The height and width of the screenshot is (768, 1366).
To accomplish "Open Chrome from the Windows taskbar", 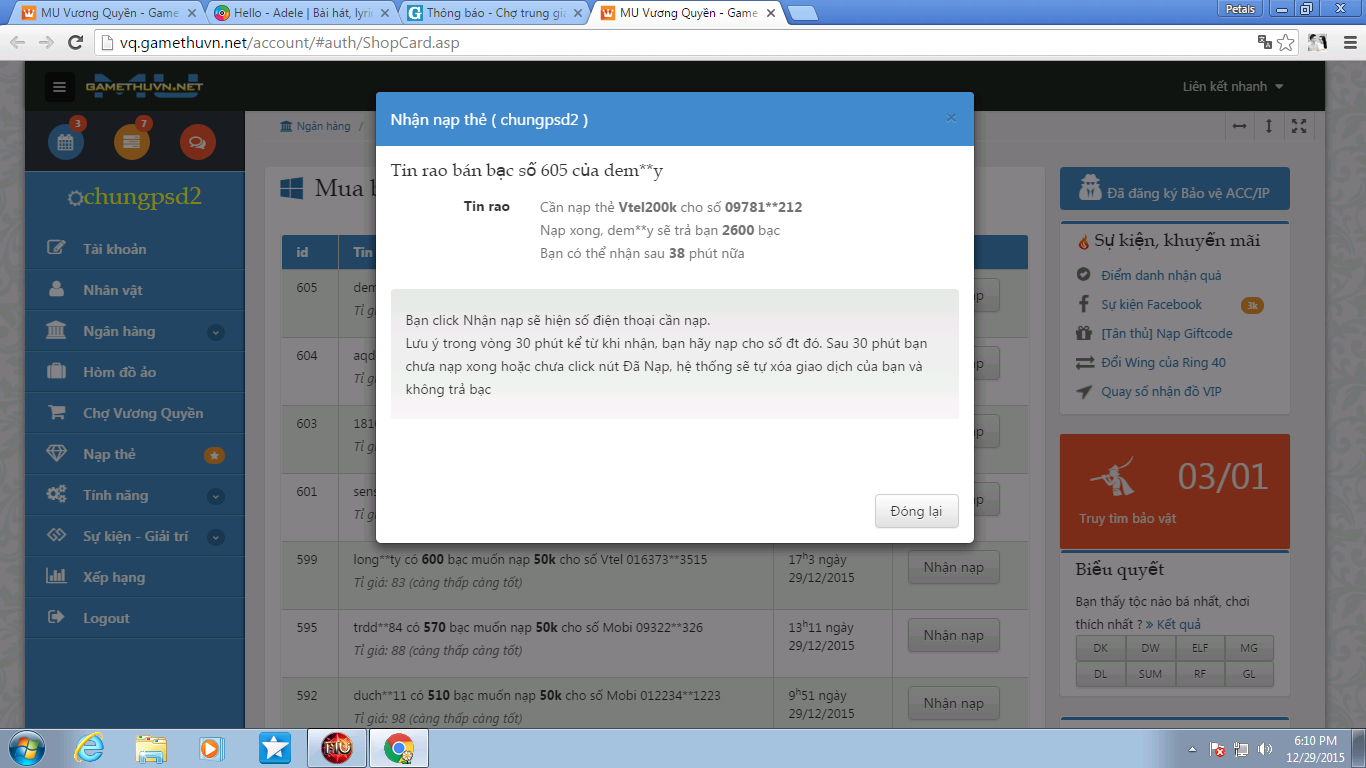I will click(399, 748).
